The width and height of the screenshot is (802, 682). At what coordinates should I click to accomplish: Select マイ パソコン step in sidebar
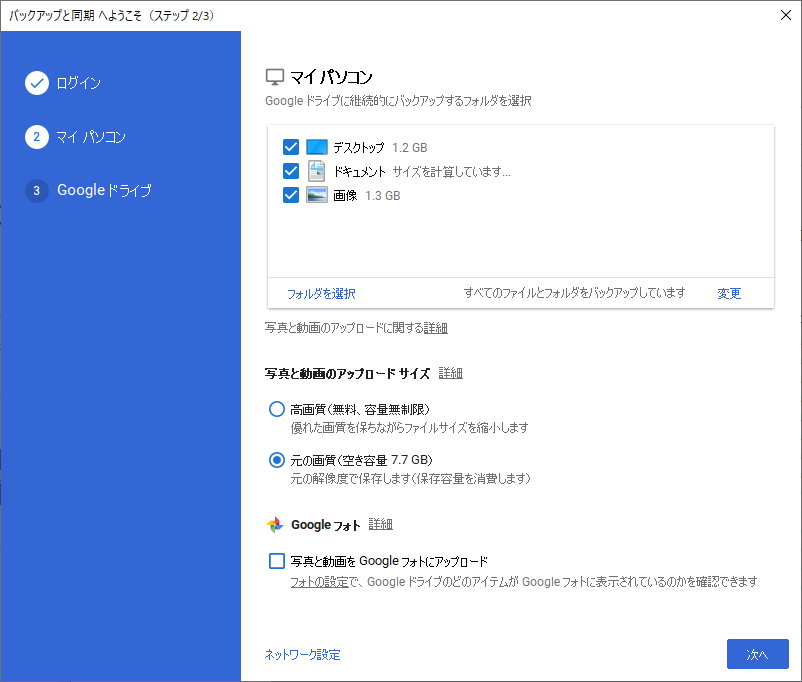[x=91, y=137]
